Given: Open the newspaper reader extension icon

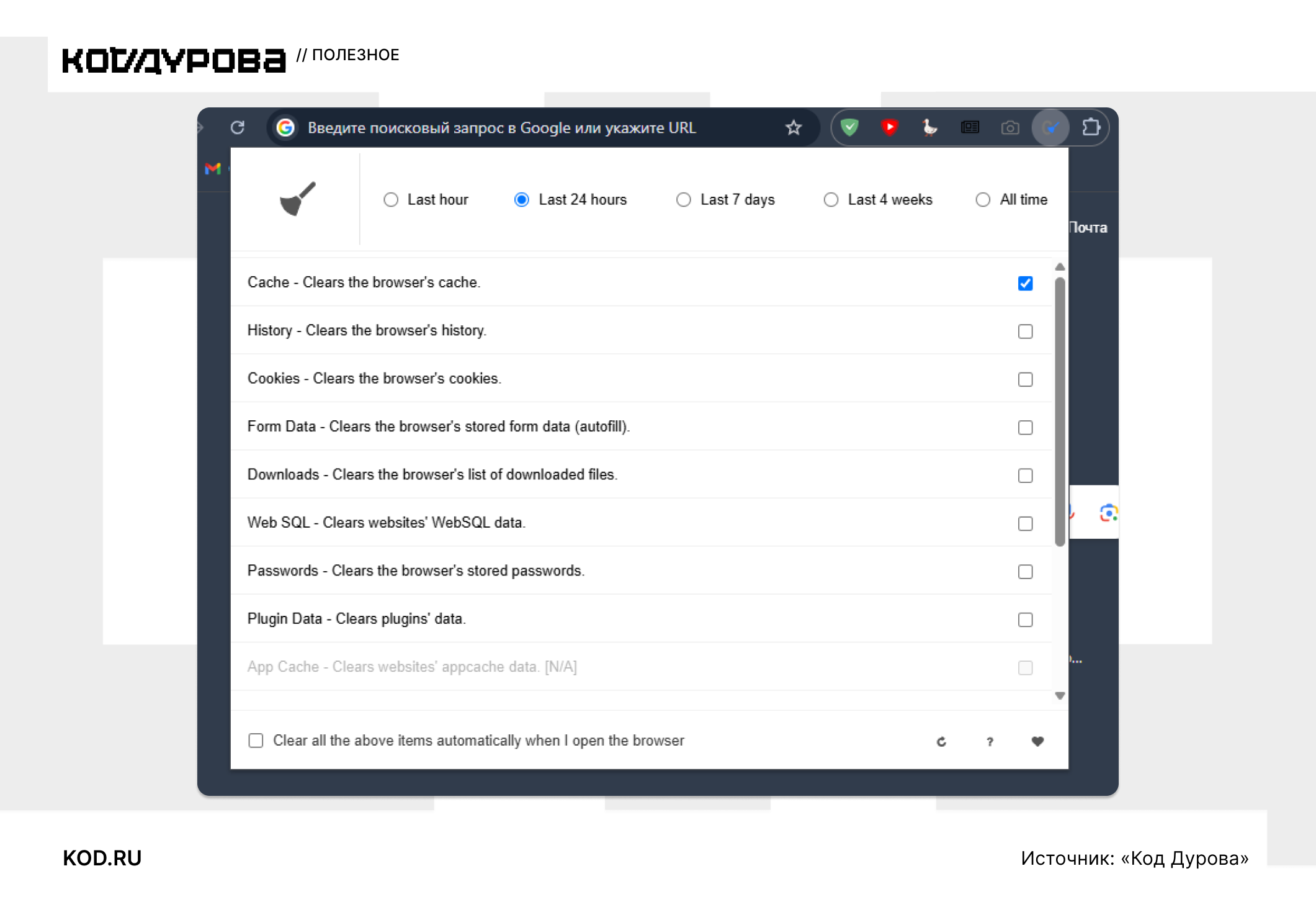Looking at the screenshot, I should (x=970, y=128).
